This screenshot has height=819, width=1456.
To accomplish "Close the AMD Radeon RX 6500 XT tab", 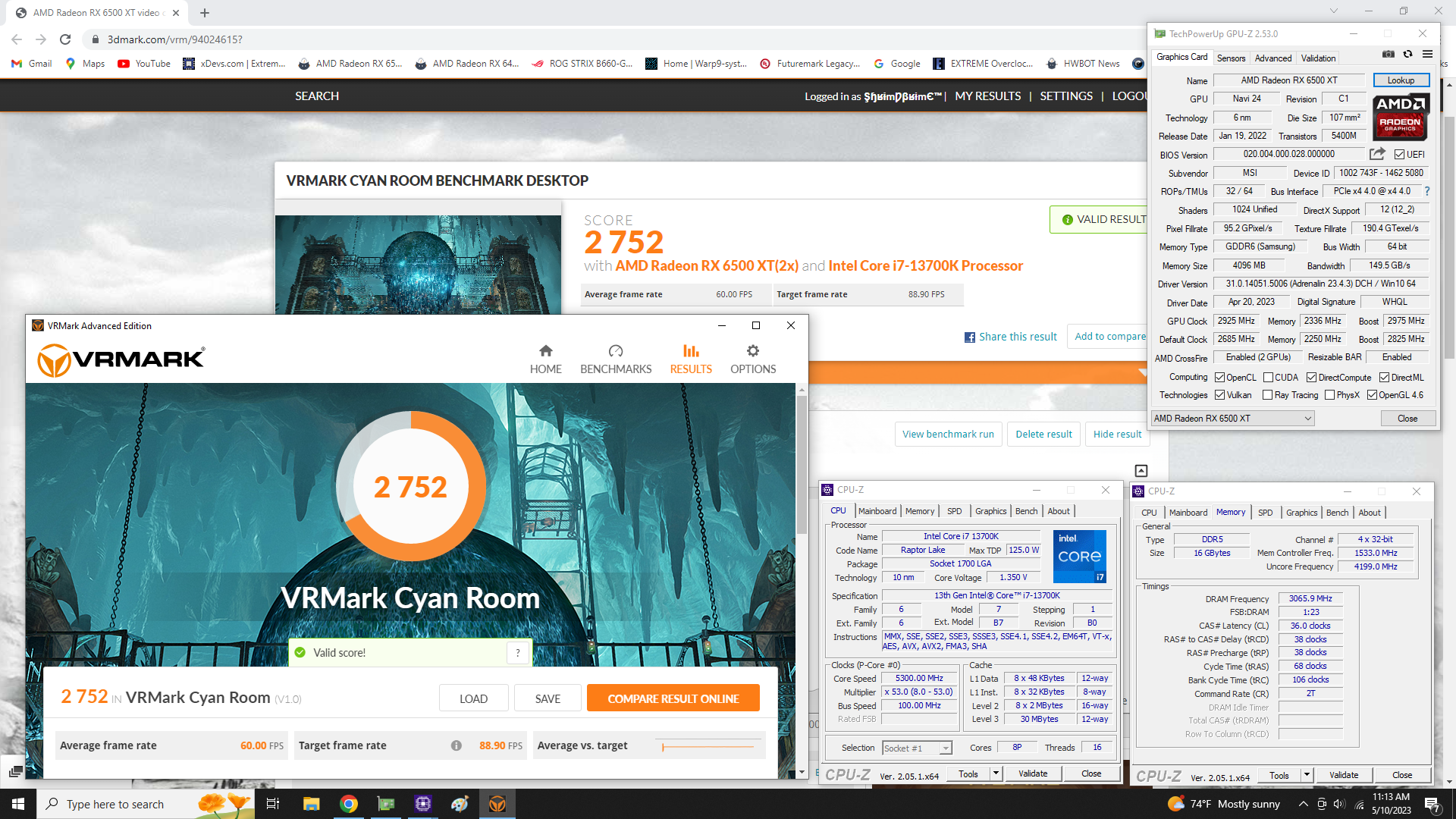I will point(176,13).
